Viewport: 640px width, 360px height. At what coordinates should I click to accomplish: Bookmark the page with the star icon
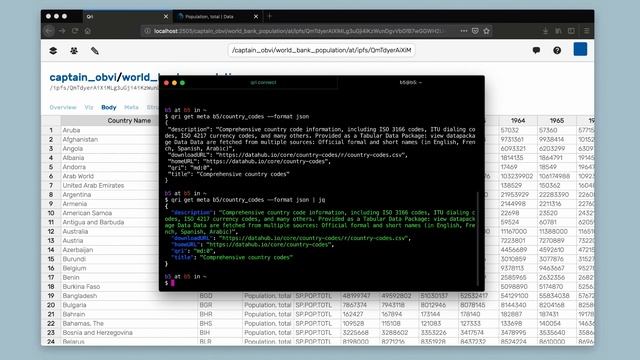click(x=487, y=31)
